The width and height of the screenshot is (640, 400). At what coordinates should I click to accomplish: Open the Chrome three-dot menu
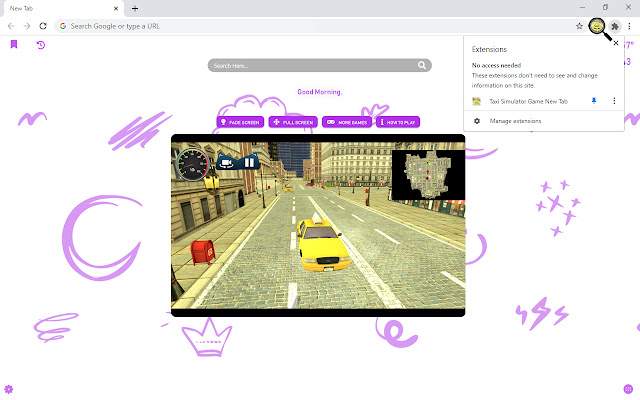tap(629, 26)
